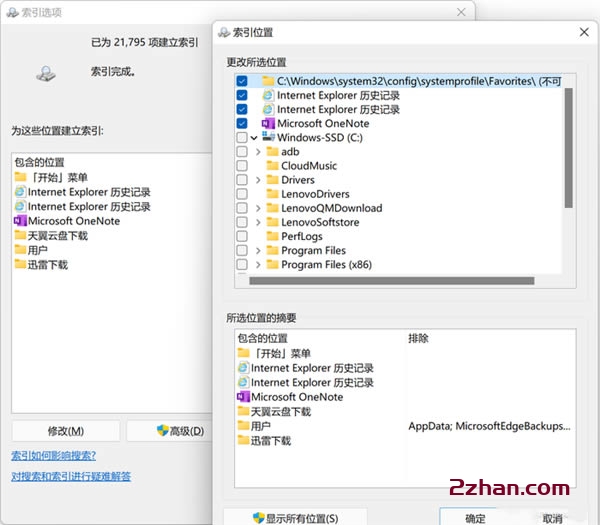Click 迅雷下载 folder icon in the summary list

tap(243, 440)
